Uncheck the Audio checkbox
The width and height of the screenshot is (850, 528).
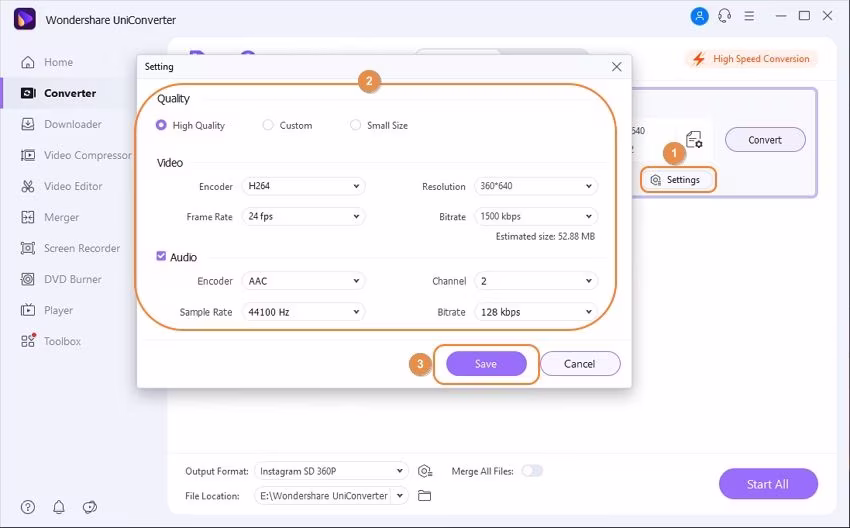[161, 256]
